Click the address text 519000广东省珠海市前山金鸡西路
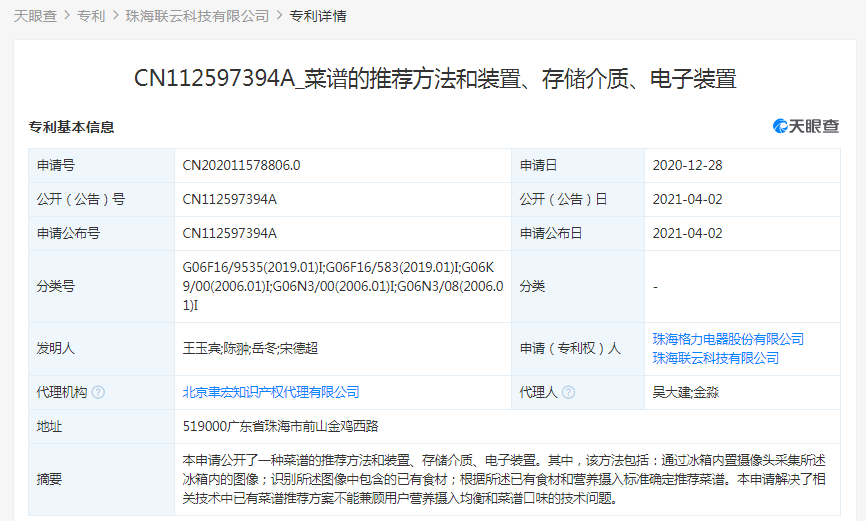This screenshot has width=866, height=521. pos(281,426)
